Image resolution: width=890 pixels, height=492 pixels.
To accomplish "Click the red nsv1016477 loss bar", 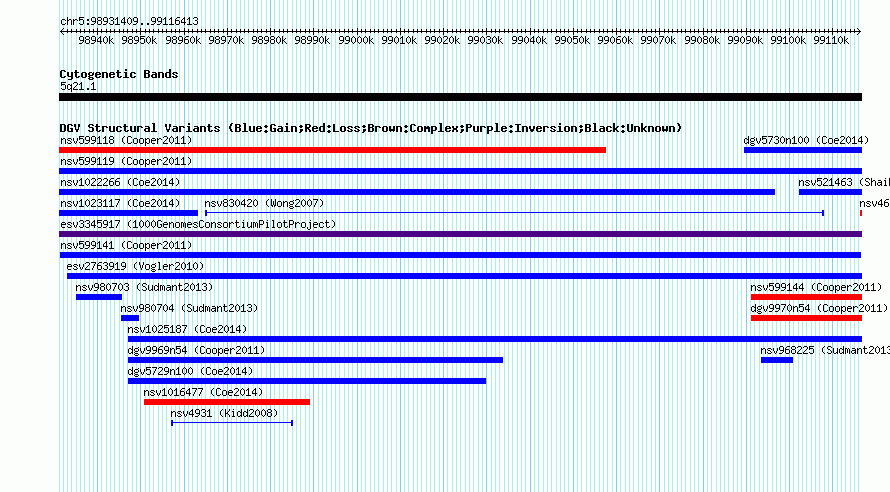I will (226, 402).
